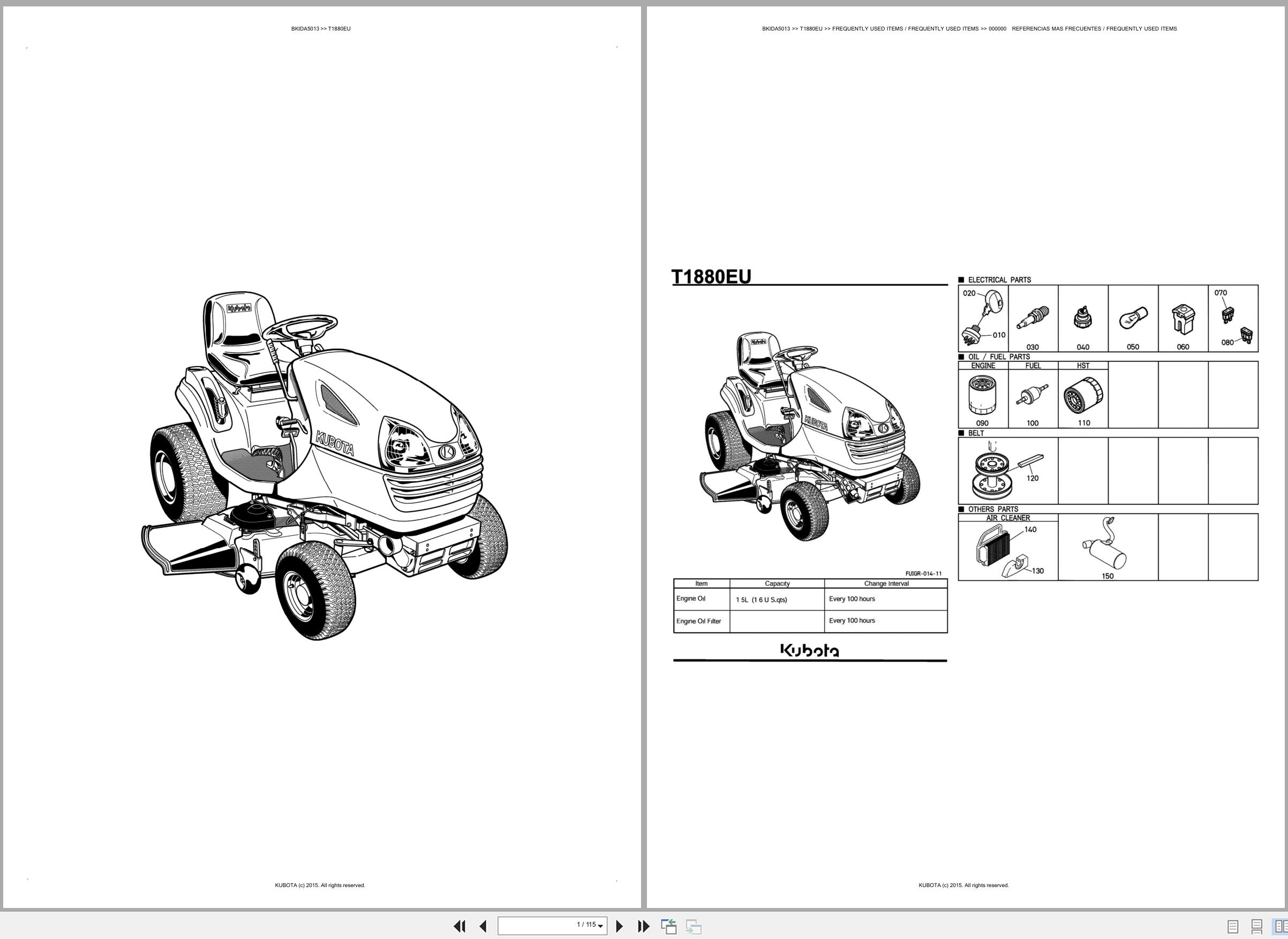The height and width of the screenshot is (939, 1288).
Task: Click the left page header BKIDA5013 >> T1880EU
Action: click(x=321, y=28)
